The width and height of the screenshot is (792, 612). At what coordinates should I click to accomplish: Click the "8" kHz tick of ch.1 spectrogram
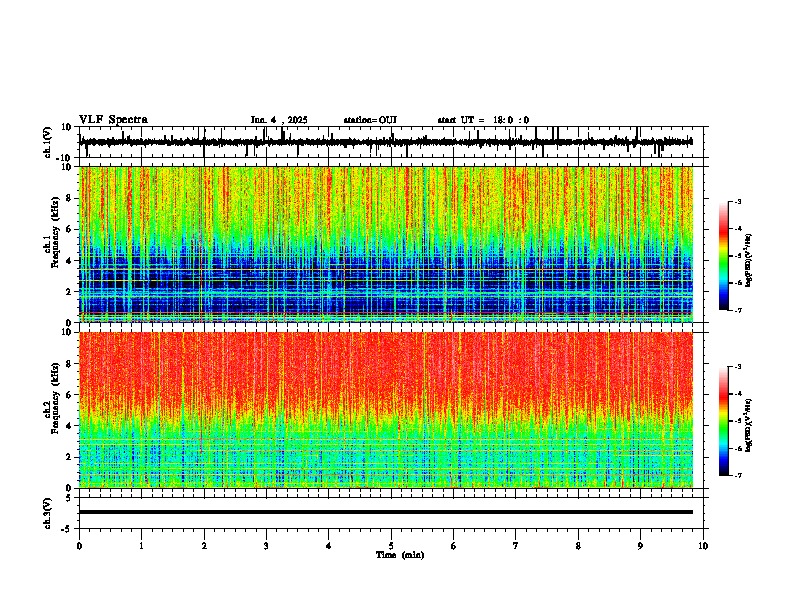pyautogui.click(x=70, y=198)
